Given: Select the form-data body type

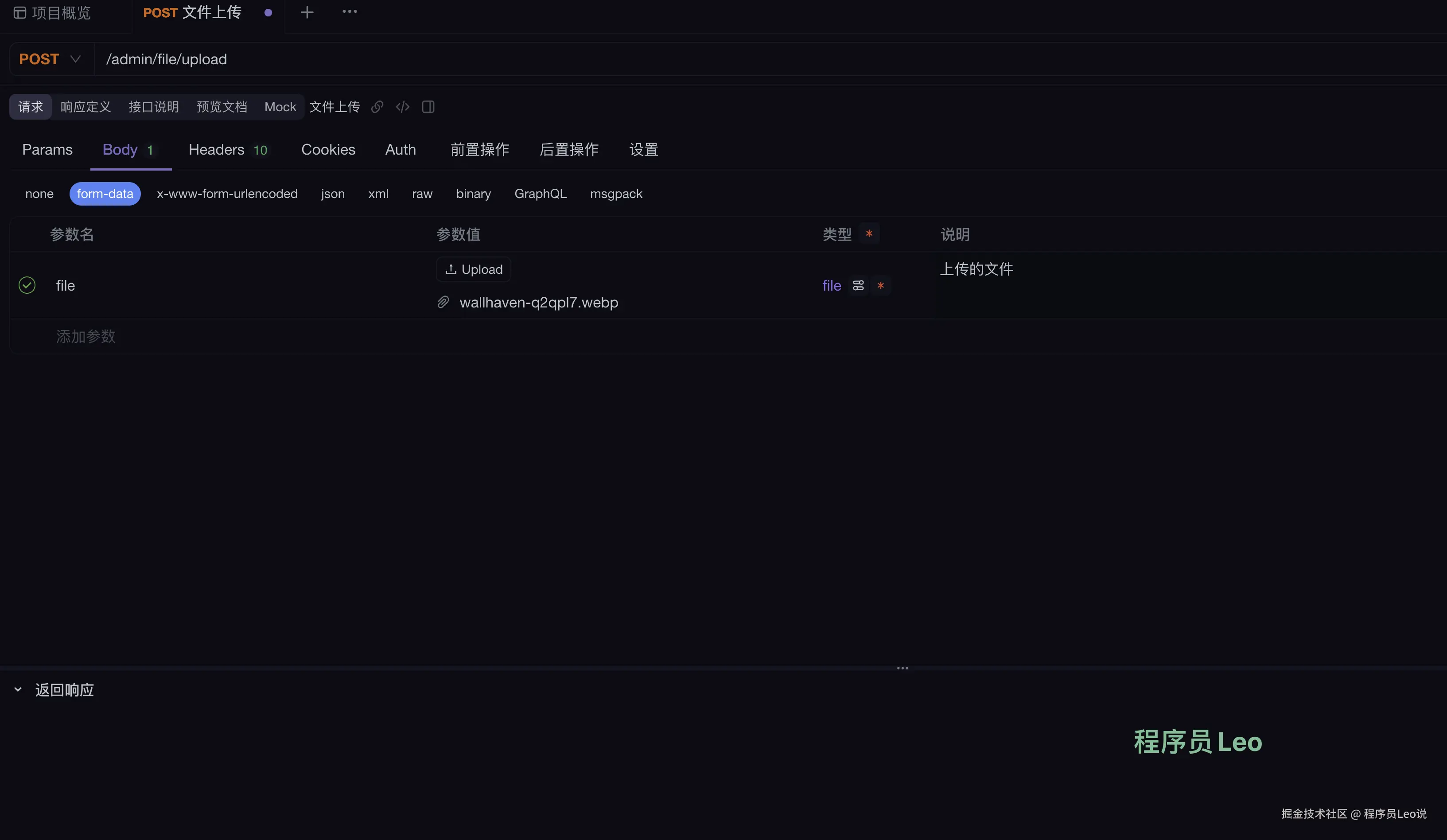Looking at the screenshot, I should coord(105,194).
